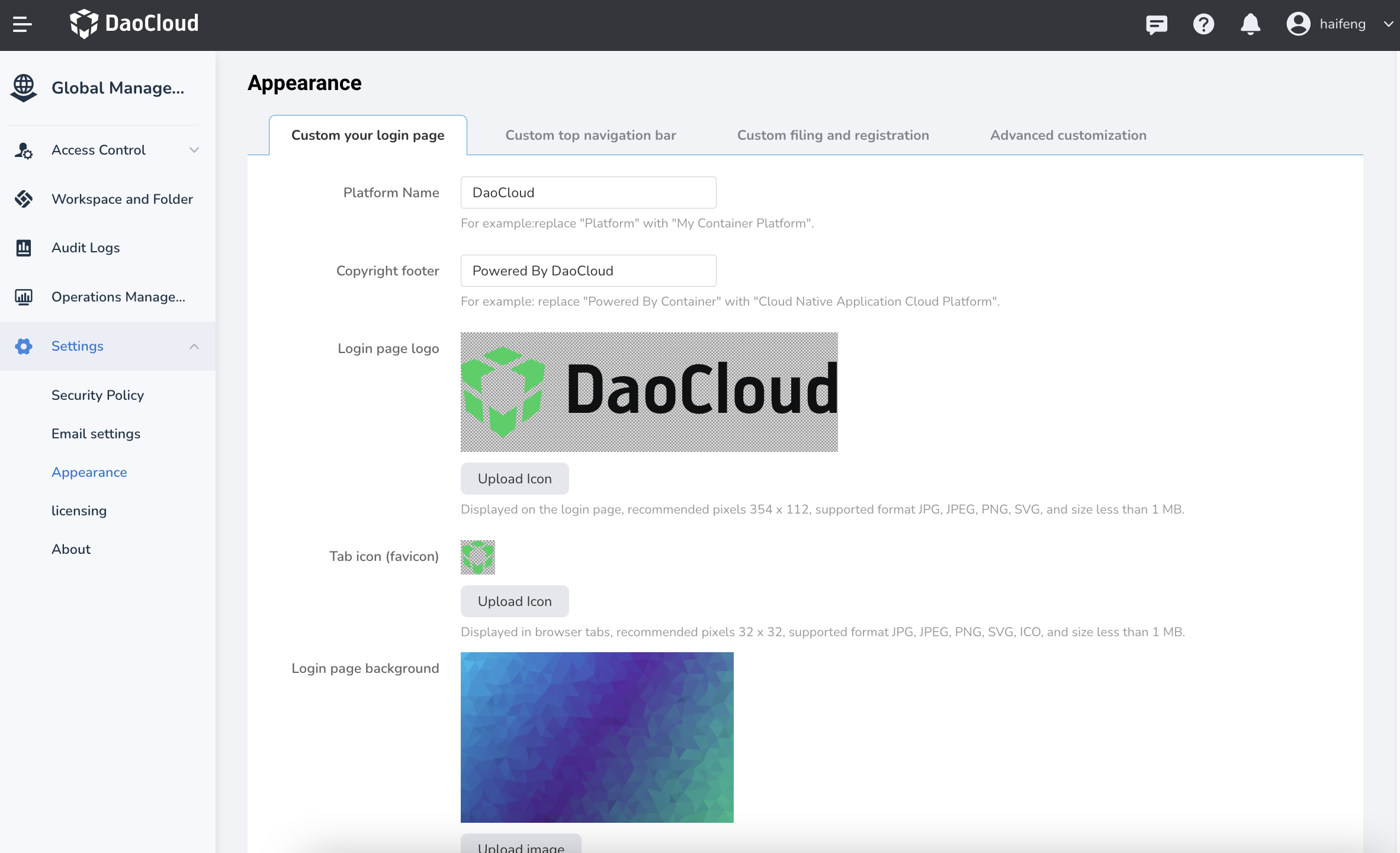Click the login page background image preview
The image size is (1400, 853).
click(x=597, y=737)
